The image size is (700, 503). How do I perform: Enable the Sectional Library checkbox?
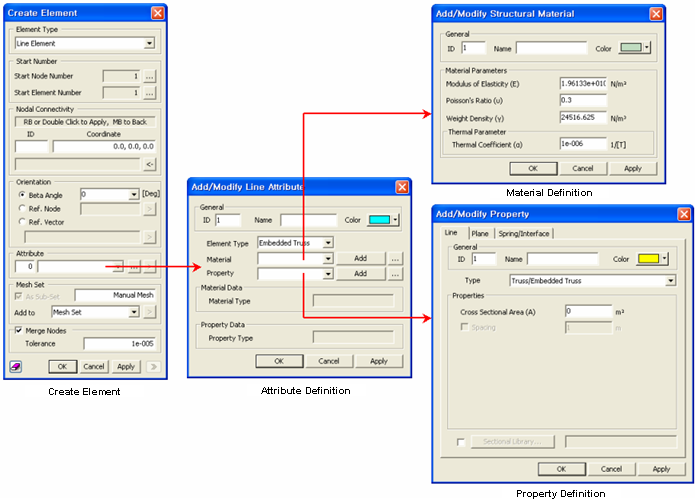[460, 441]
